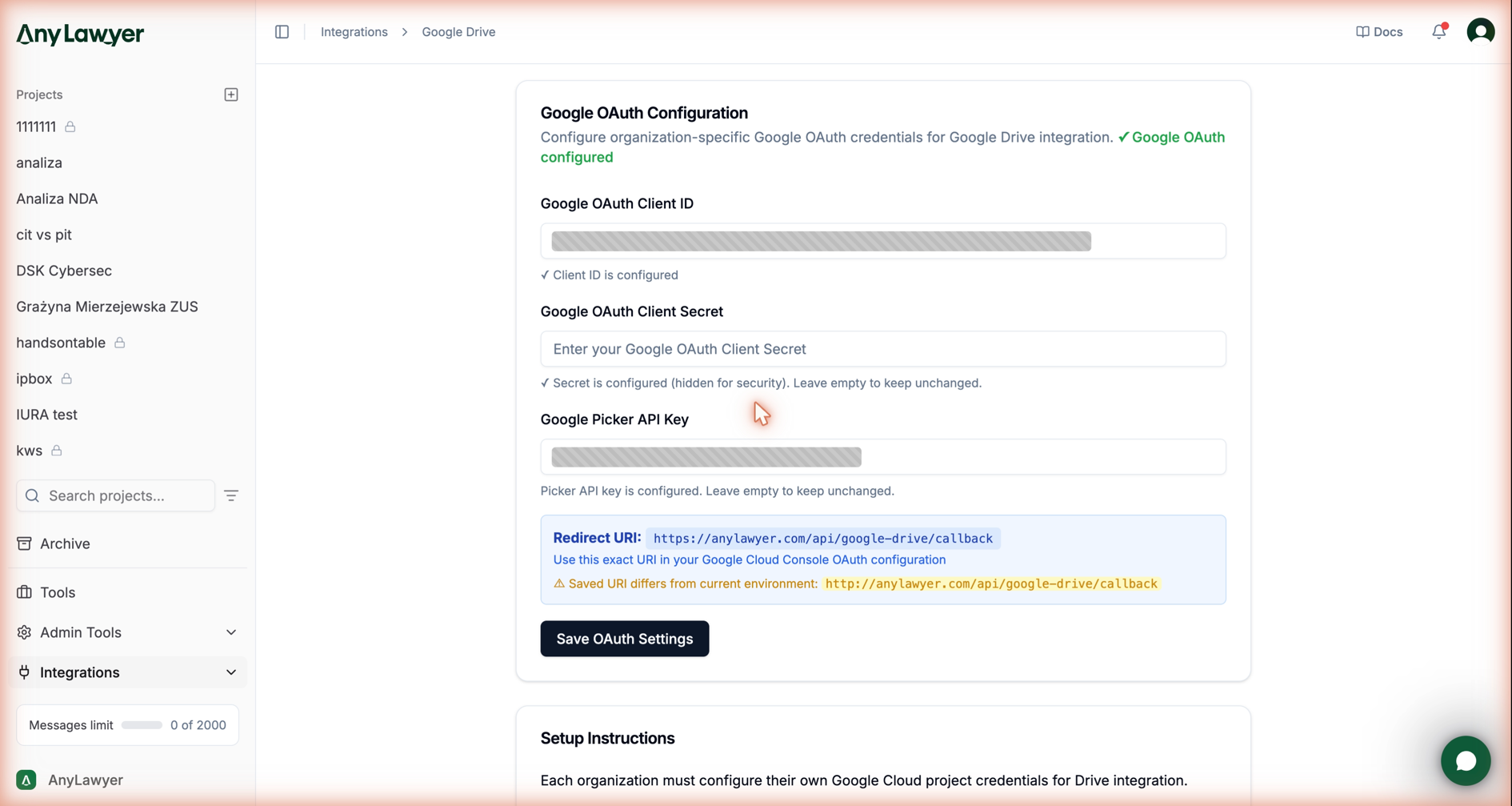Click lock icon next to handsontable
Viewport: 1512px width, 806px height.
click(x=119, y=343)
